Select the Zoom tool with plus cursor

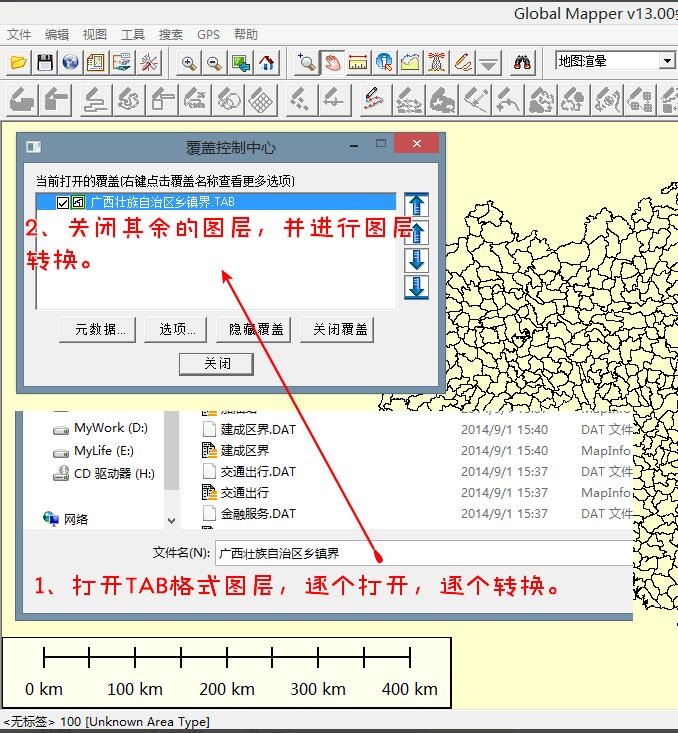[307, 62]
